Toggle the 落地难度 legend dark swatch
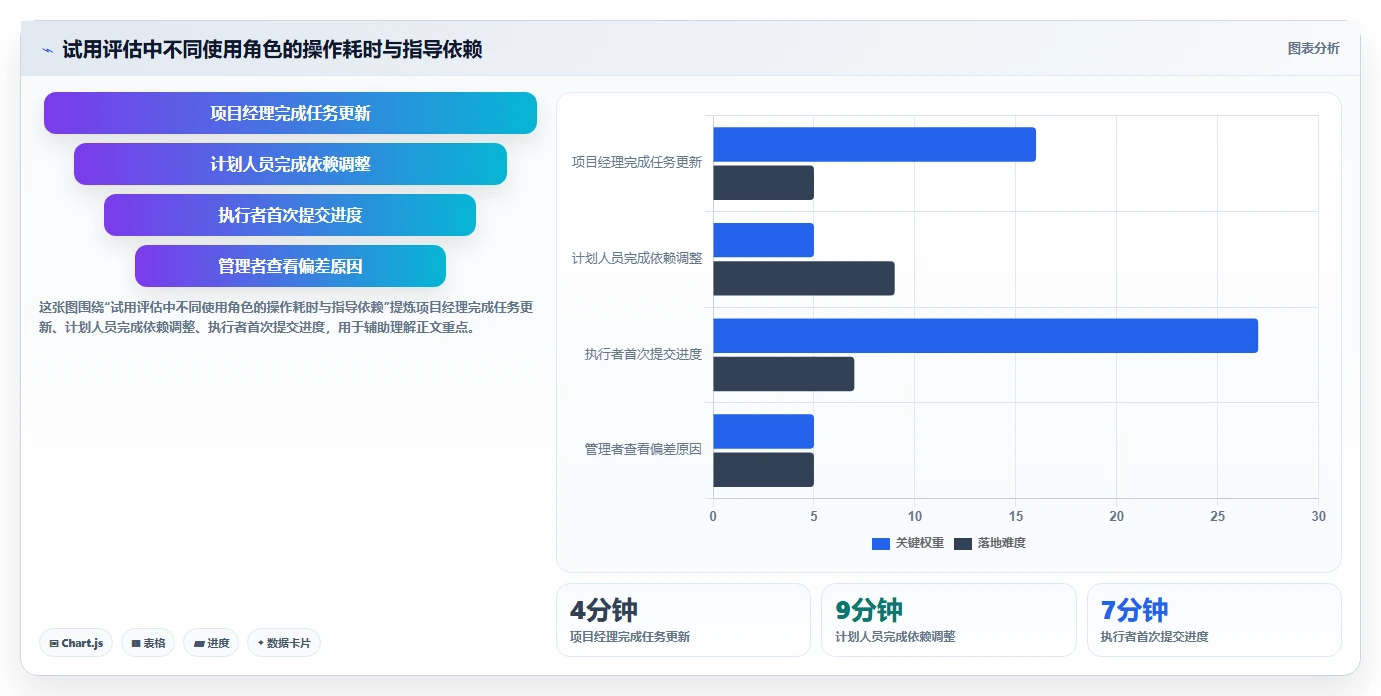The width and height of the screenshot is (1381, 696). pyautogui.click(x=963, y=543)
